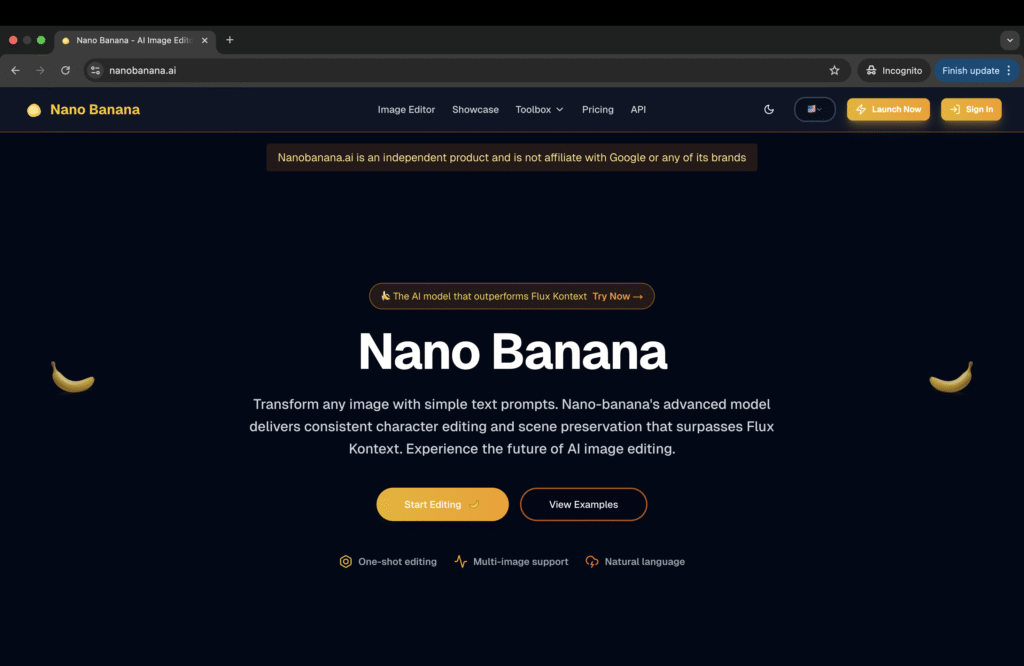Bookmark this page with the star icon
The width and height of the screenshot is (1024, 666).
834,71
